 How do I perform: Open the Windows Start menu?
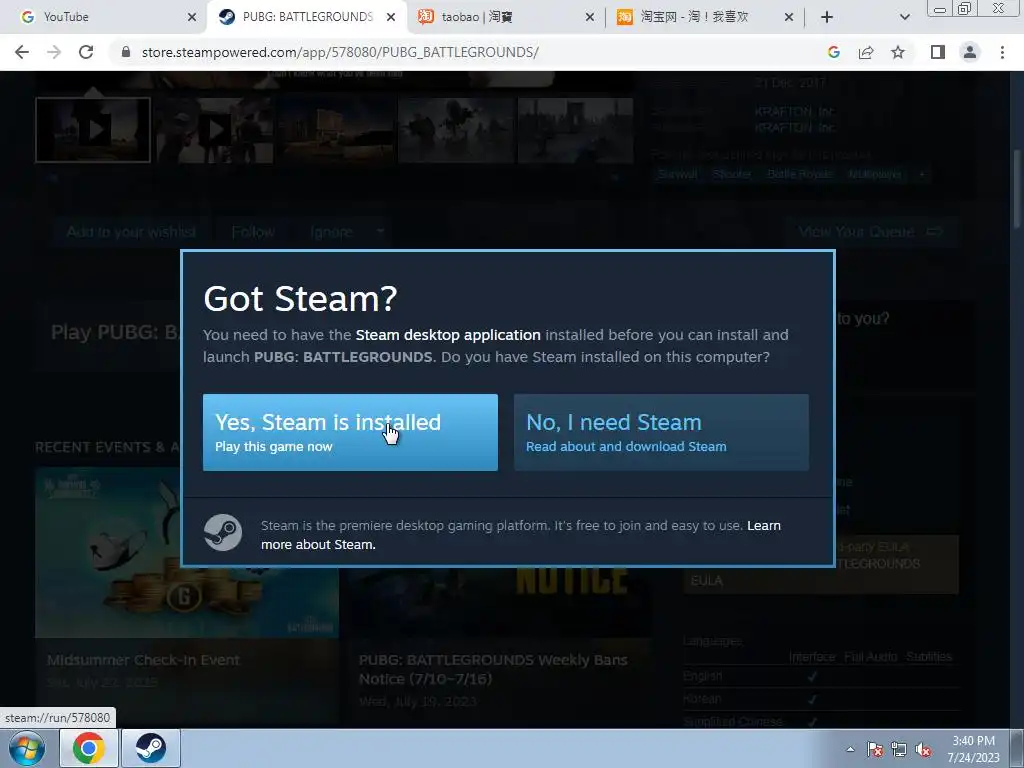point(26,748)
